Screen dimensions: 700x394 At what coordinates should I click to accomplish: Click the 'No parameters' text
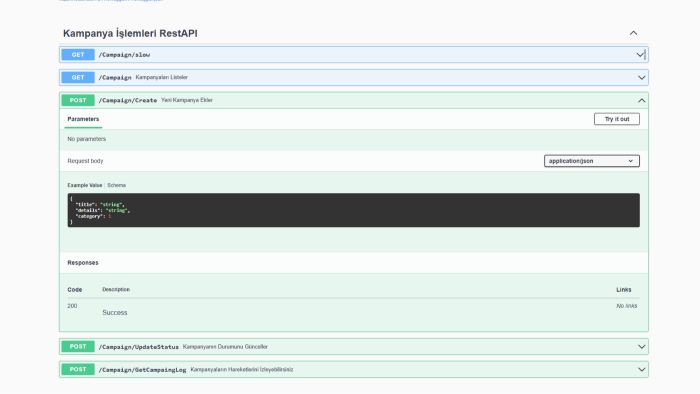(87, 139)
